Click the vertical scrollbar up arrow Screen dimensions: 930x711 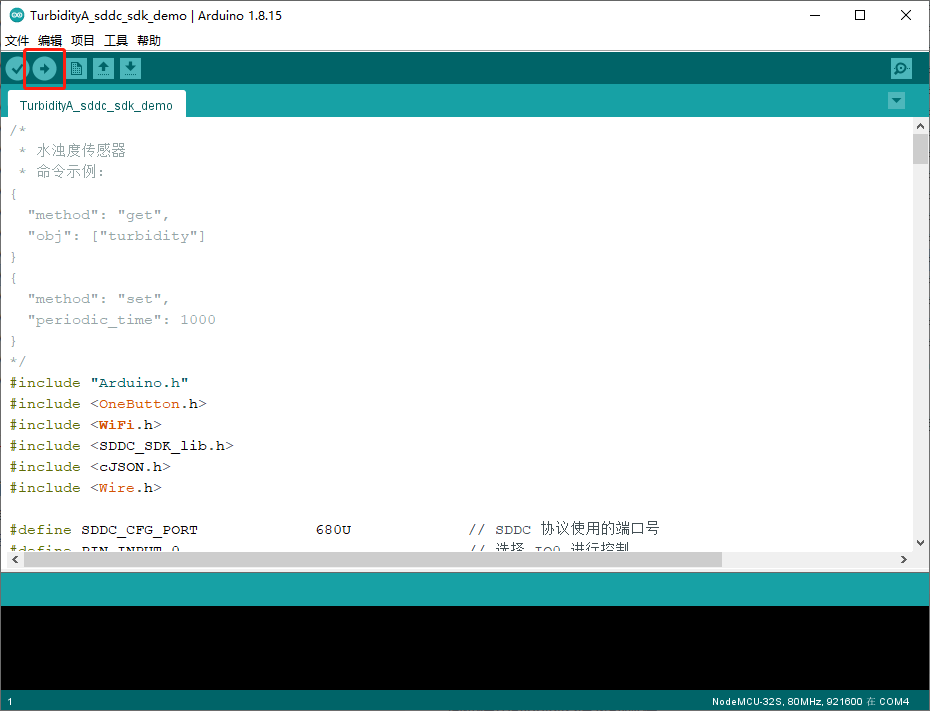(x=920, y=126)
